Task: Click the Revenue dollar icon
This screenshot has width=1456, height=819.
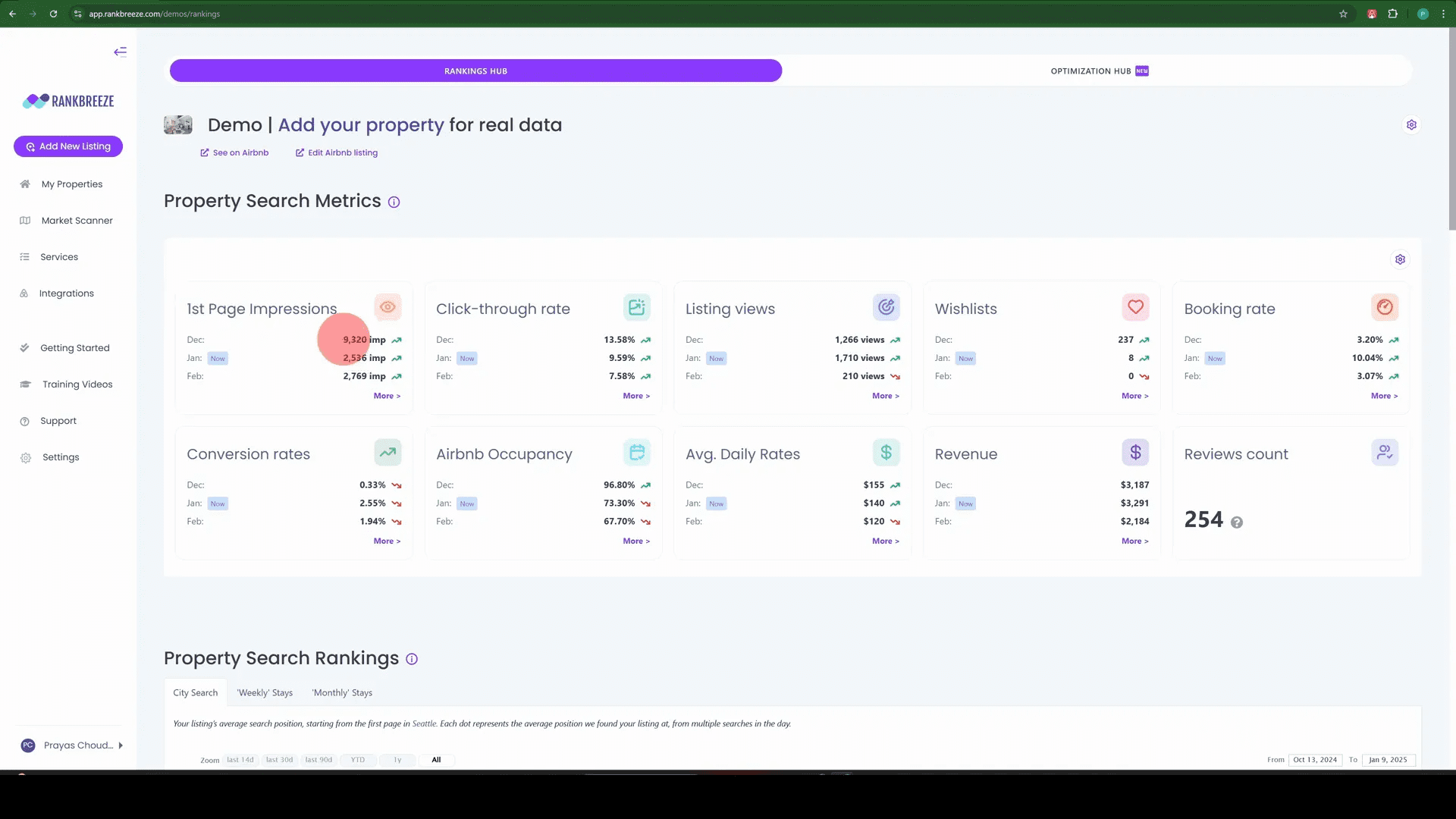Action: pos(1135,453)
